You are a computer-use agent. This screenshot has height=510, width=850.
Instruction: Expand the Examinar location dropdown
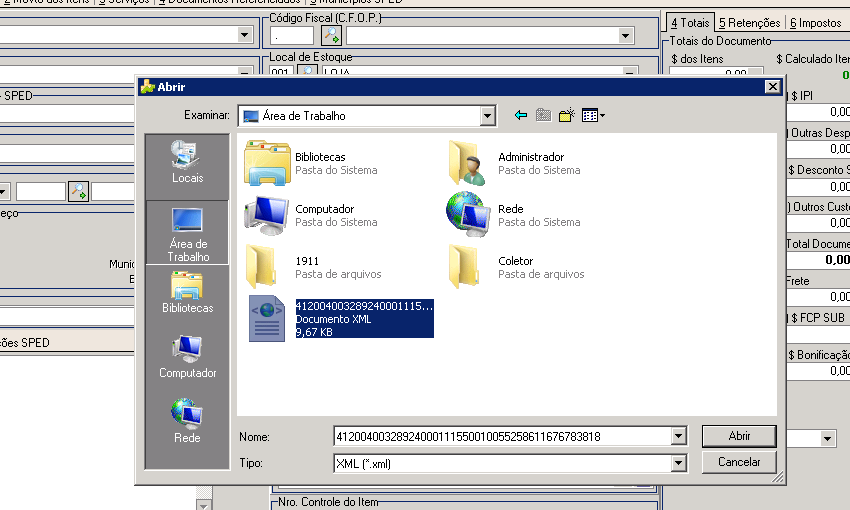[487, 115]
